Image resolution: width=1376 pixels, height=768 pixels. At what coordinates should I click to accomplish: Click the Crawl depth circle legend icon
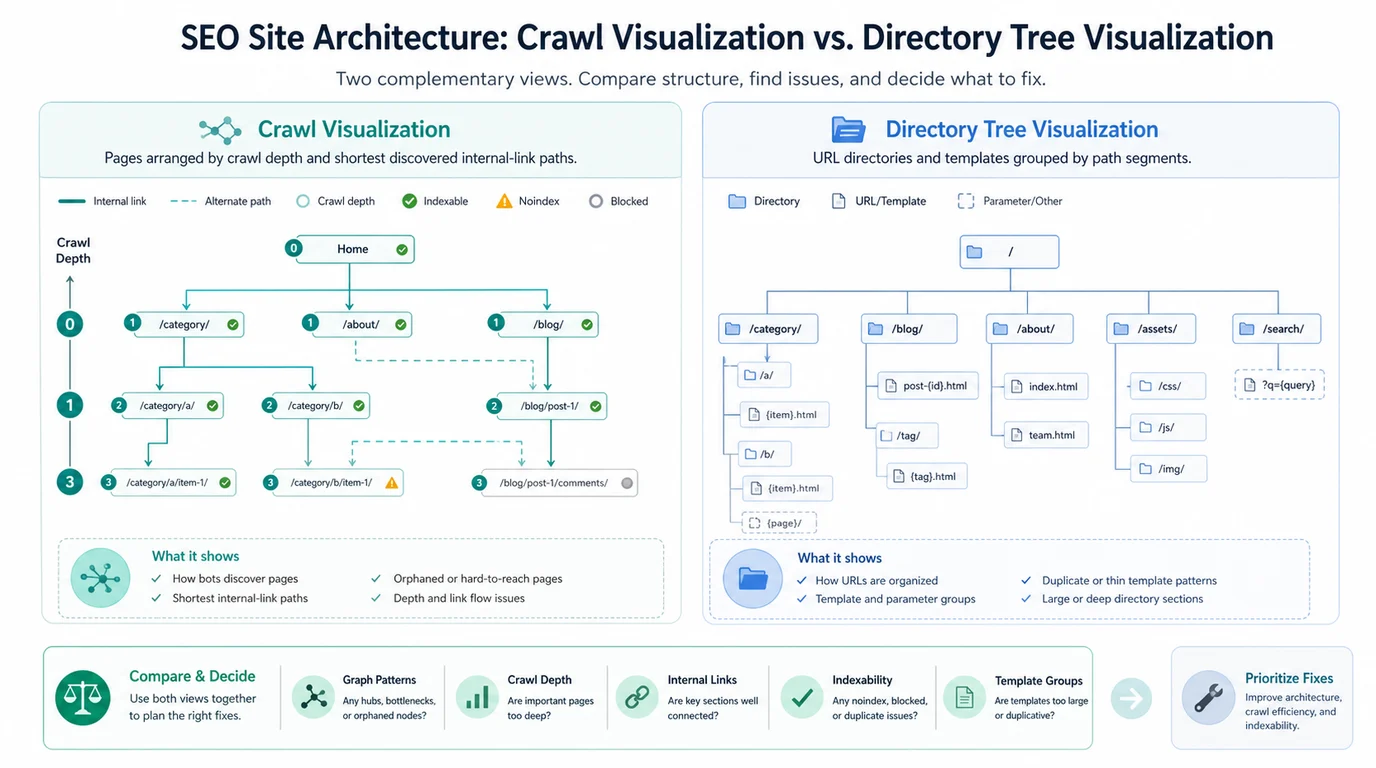[x=303, y=201]
